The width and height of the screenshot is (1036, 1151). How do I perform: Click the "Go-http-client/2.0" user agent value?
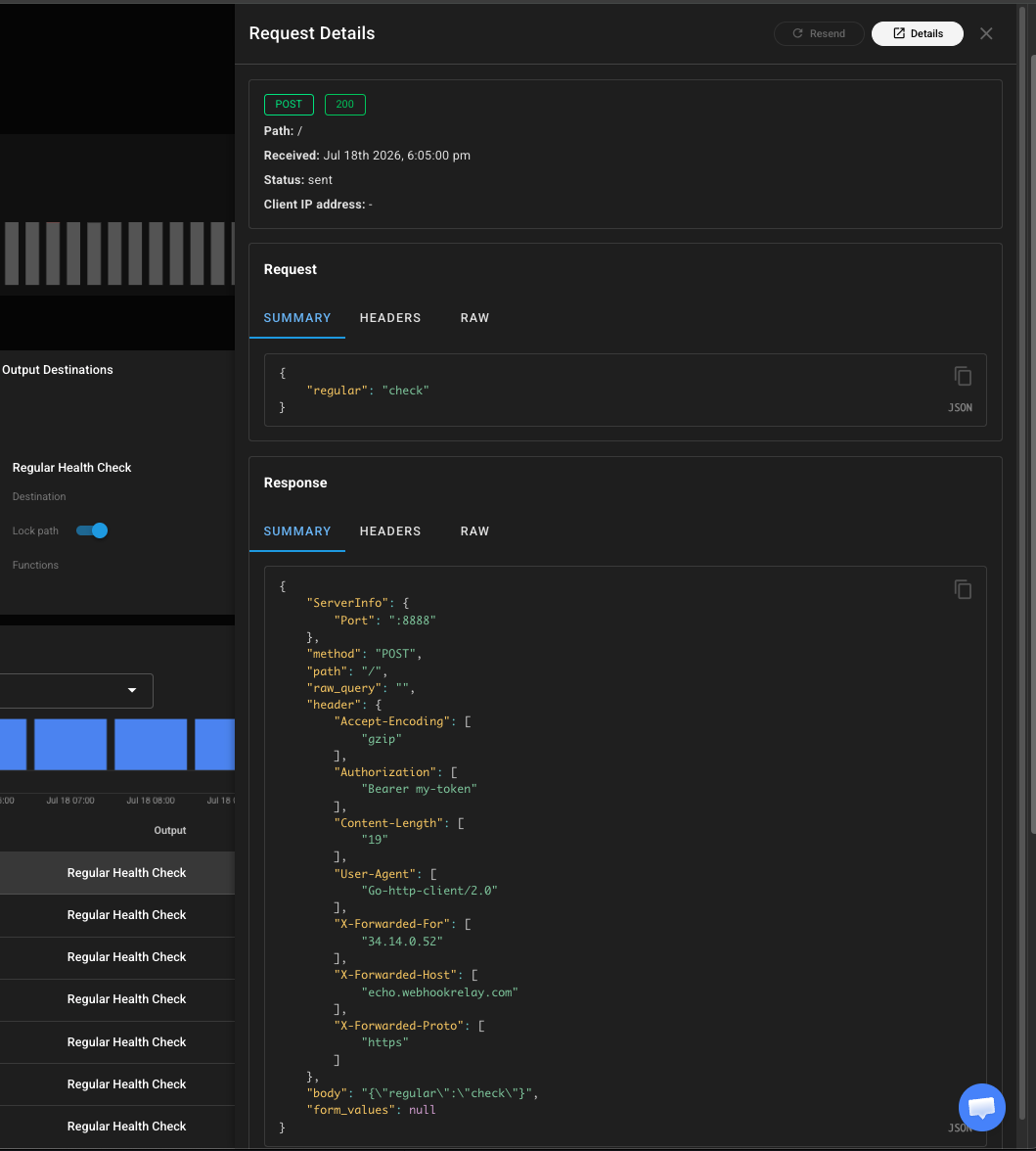tap(429, 891)
